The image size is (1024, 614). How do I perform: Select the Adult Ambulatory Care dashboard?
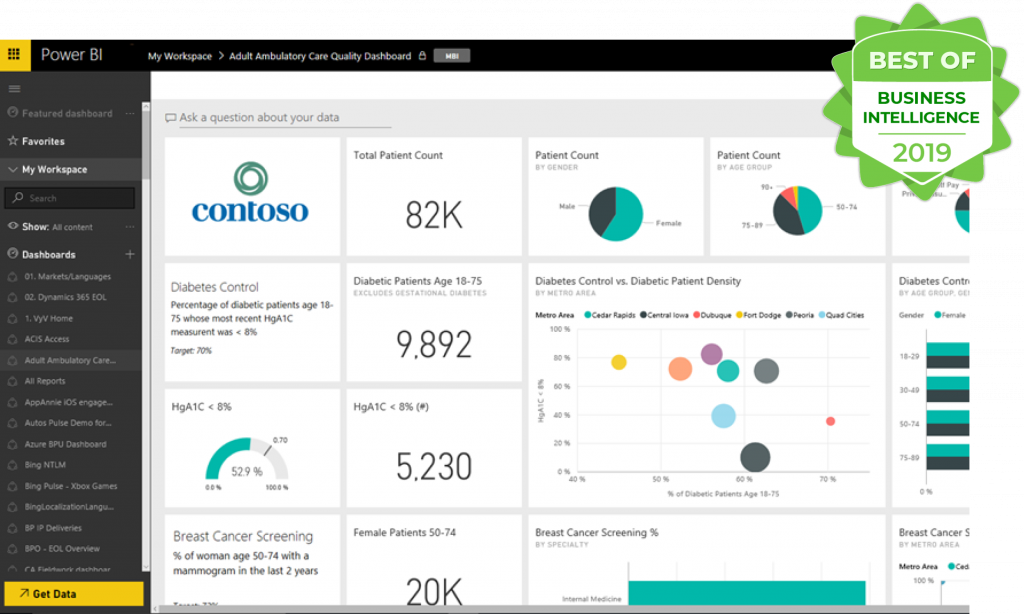tap(71, 360)
